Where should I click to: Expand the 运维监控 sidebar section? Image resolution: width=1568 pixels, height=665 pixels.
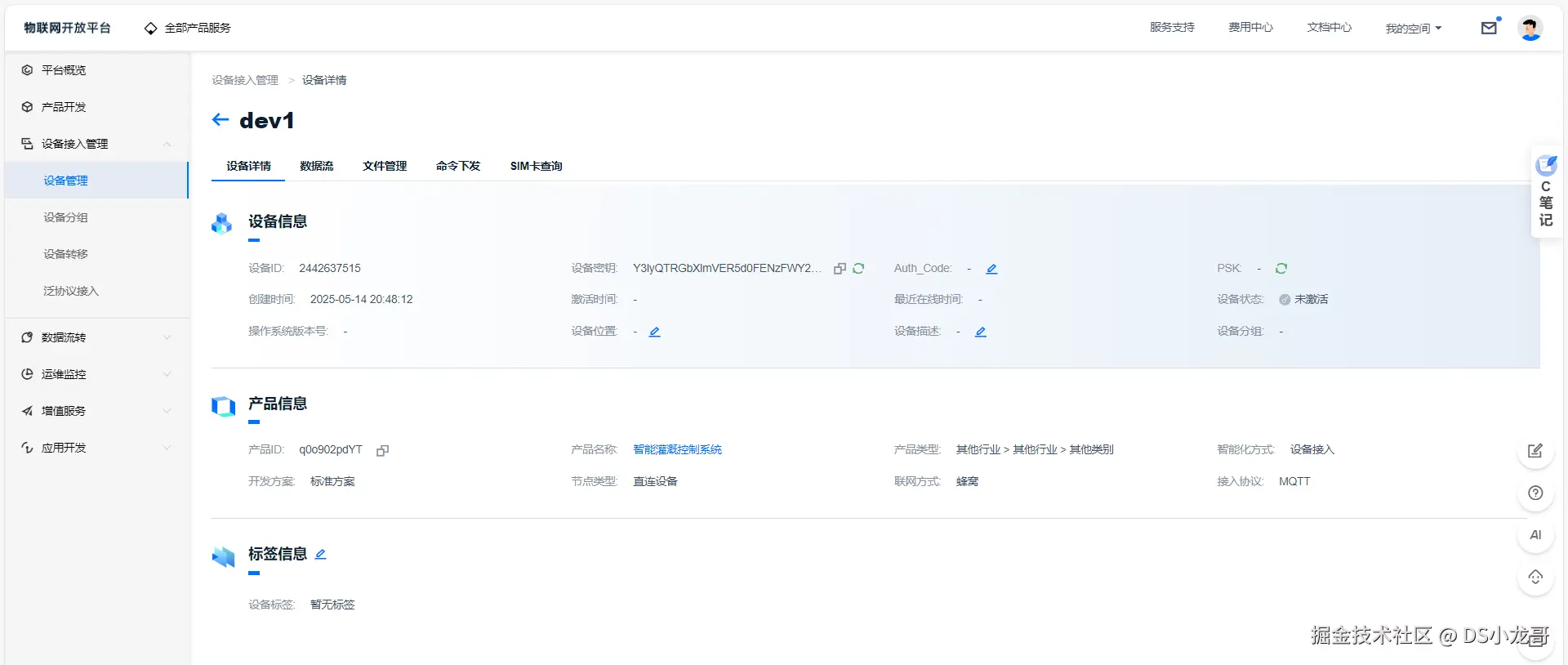click(96, 374)
